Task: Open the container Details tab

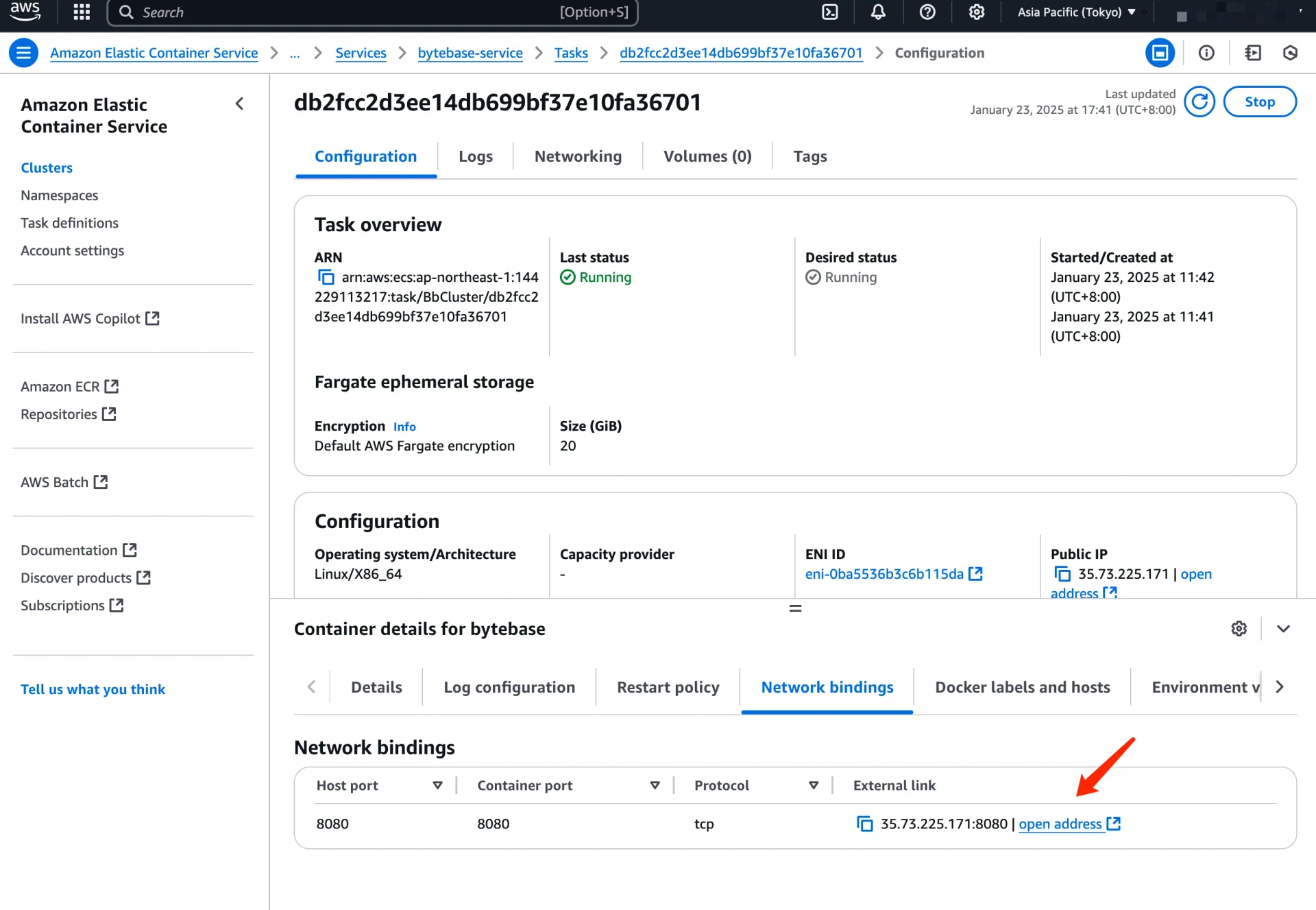Action: coord(376,687)
